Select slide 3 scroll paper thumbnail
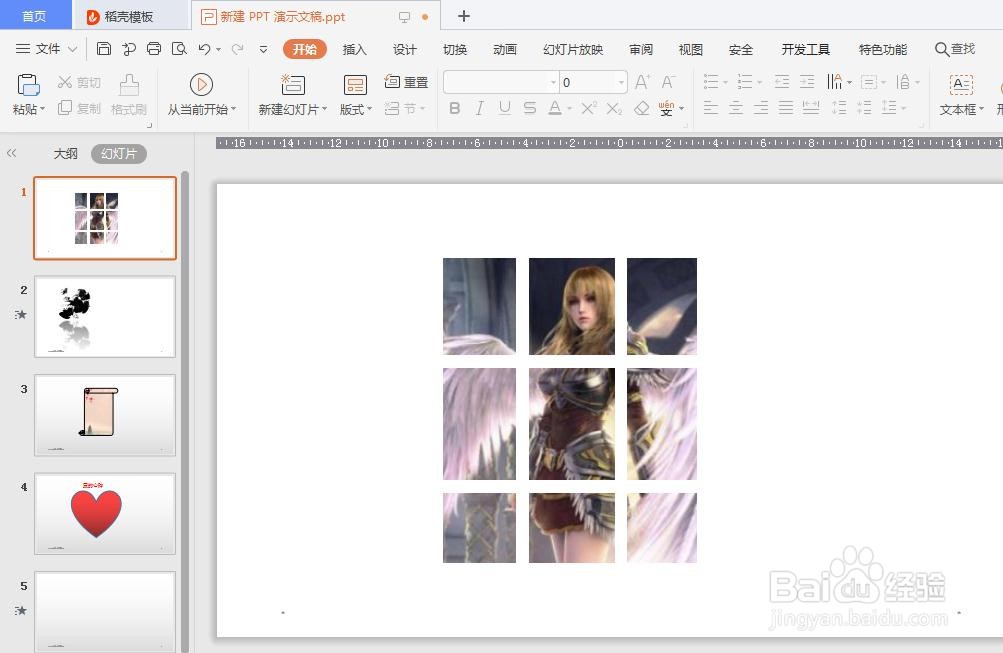 (105, 415)
